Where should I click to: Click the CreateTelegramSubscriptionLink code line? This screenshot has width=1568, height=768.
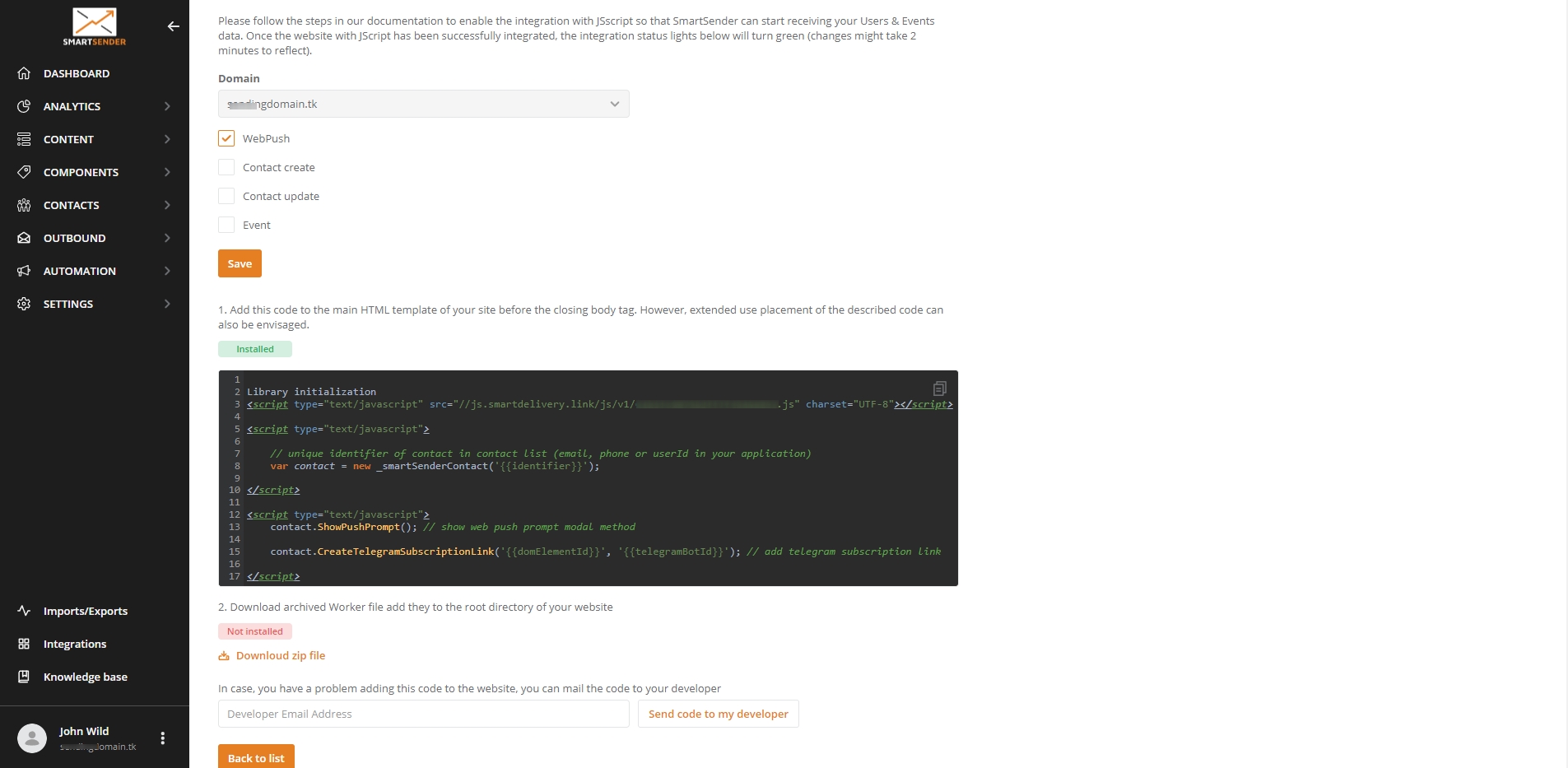(x=606, y=552)
